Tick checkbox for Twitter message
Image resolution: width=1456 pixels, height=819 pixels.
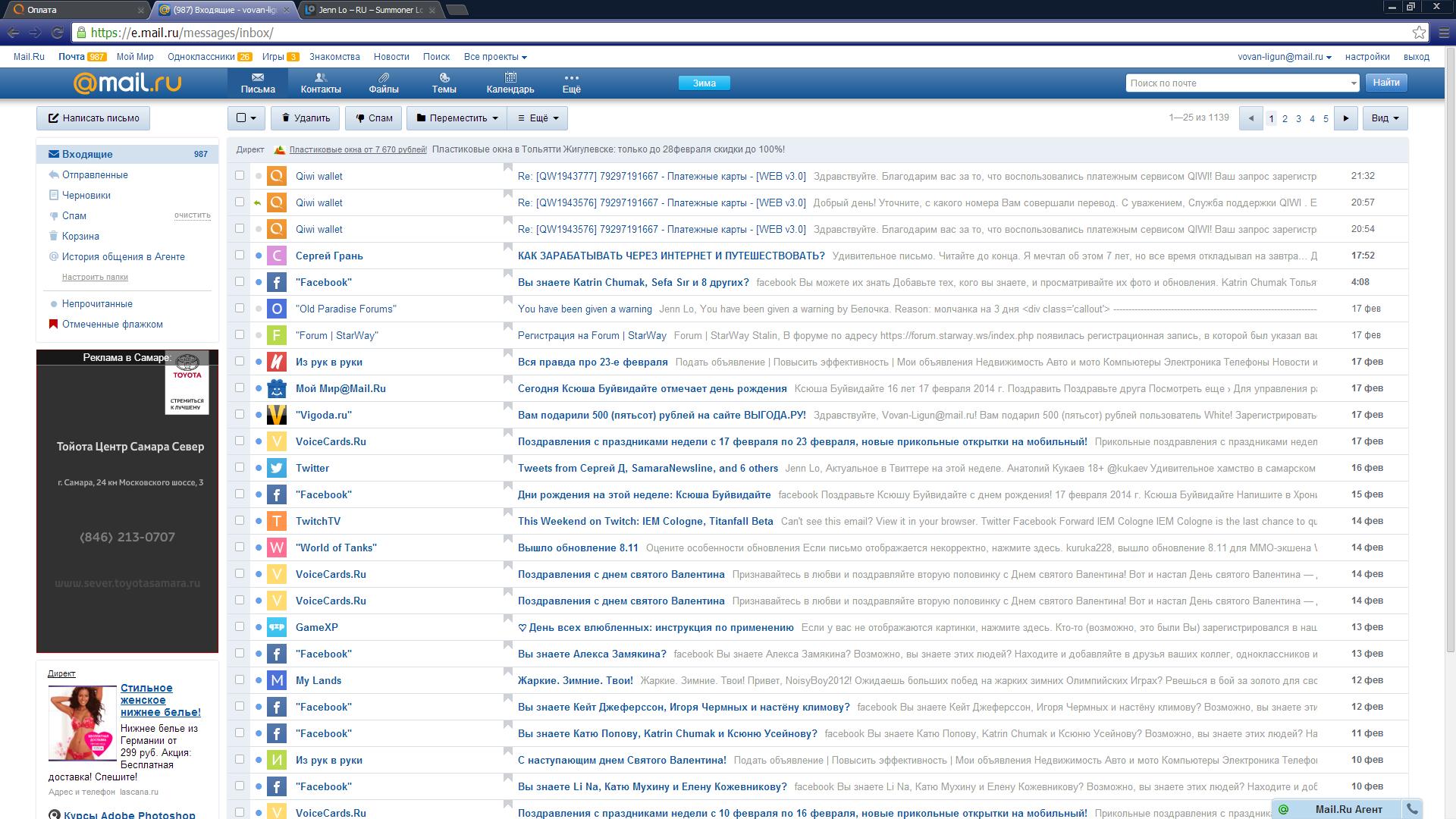point(240,467)
